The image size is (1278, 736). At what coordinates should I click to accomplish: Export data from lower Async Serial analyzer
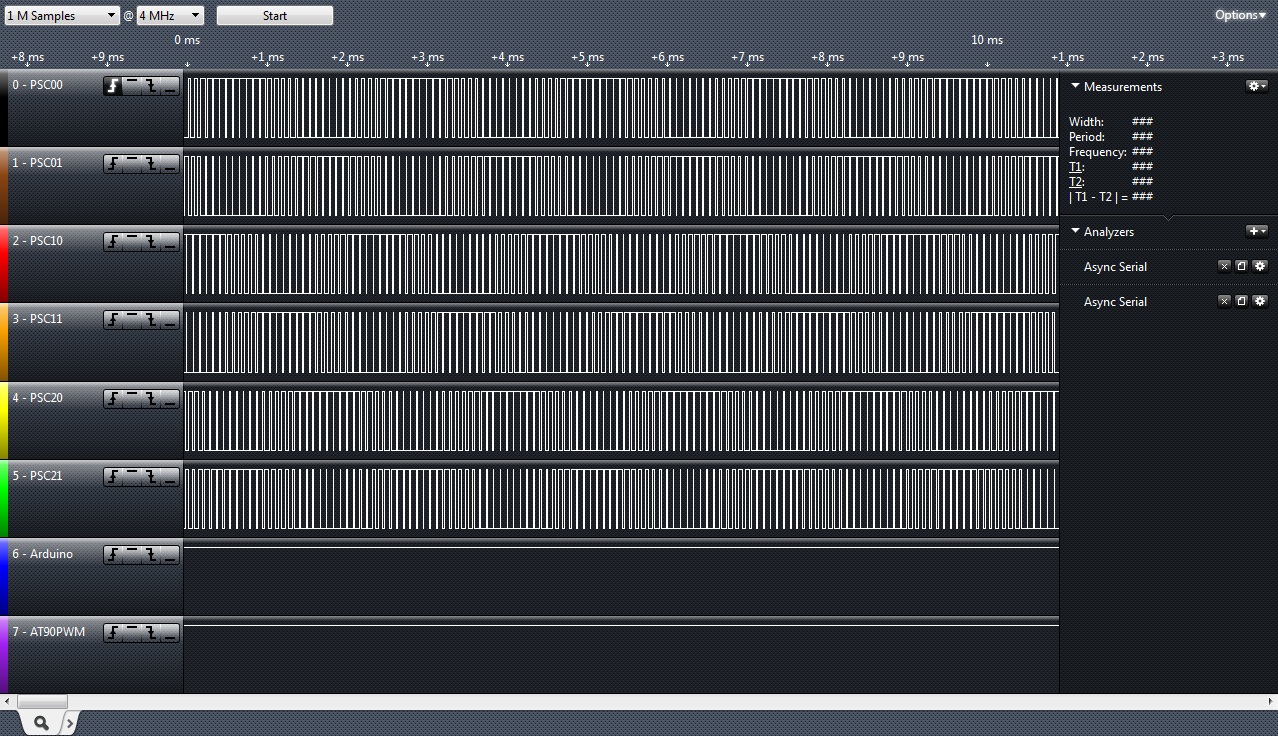coord(1241,301)
